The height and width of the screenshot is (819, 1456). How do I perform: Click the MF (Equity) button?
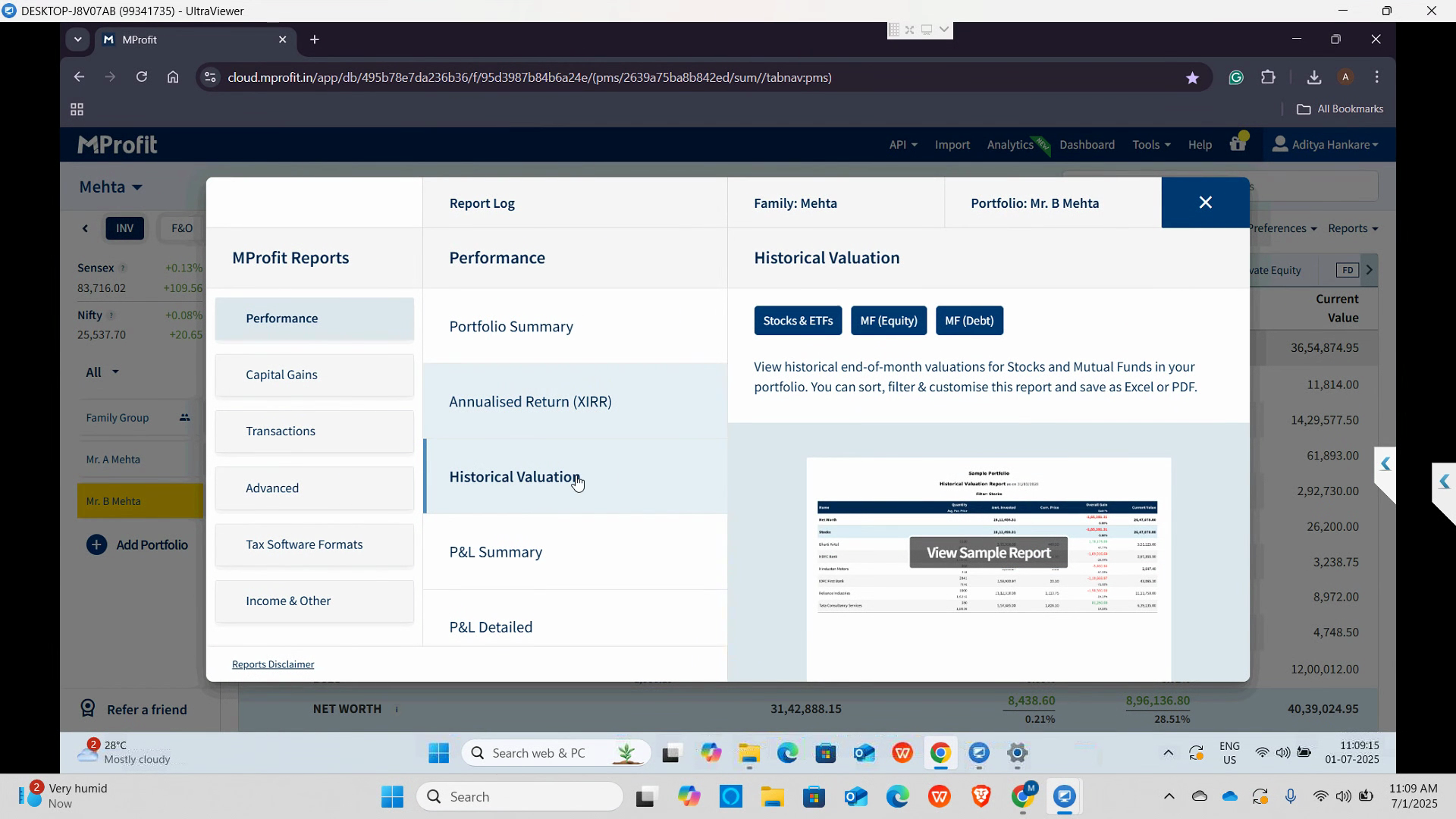click(x=889, y=321)
